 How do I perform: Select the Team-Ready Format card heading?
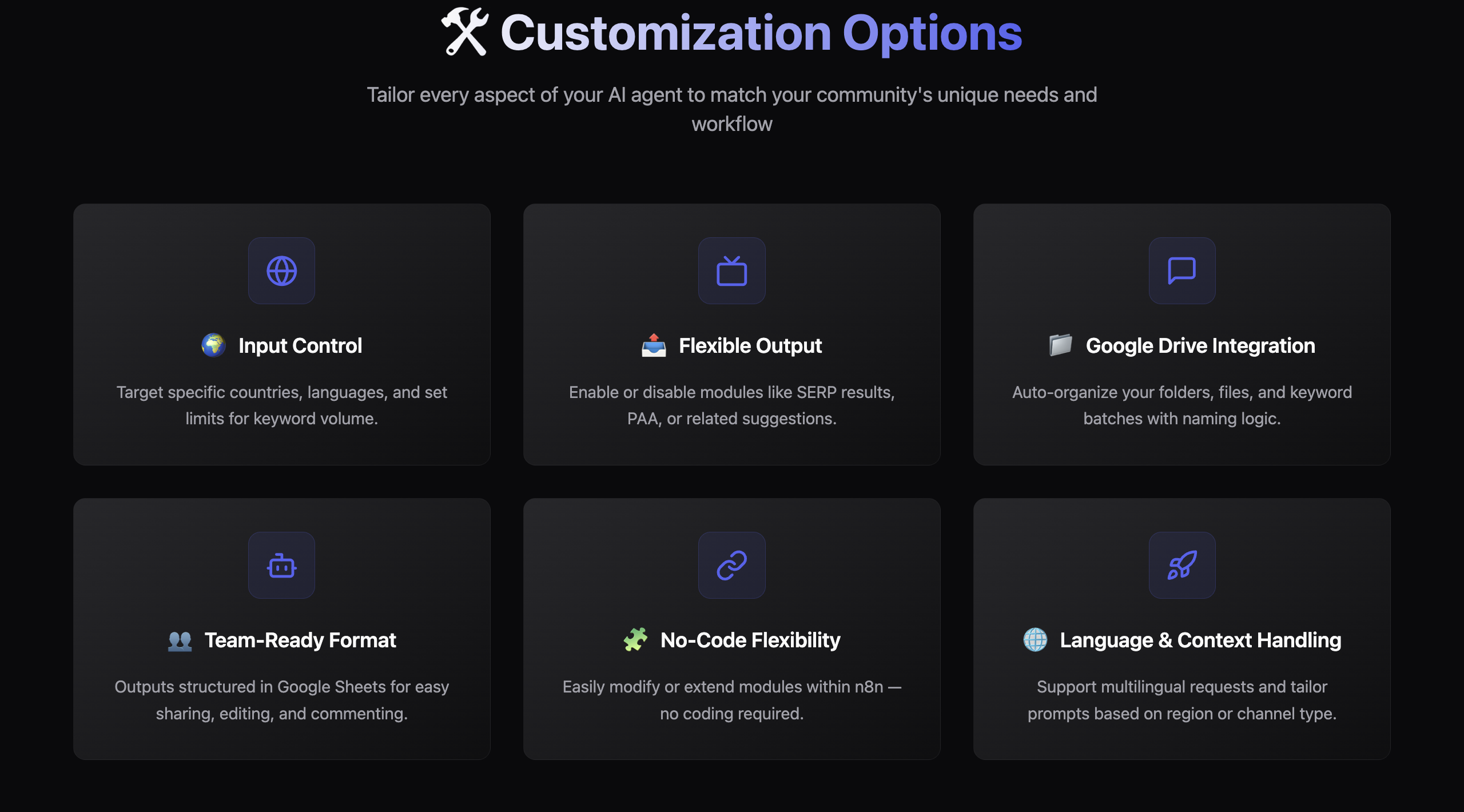[300, 640]
